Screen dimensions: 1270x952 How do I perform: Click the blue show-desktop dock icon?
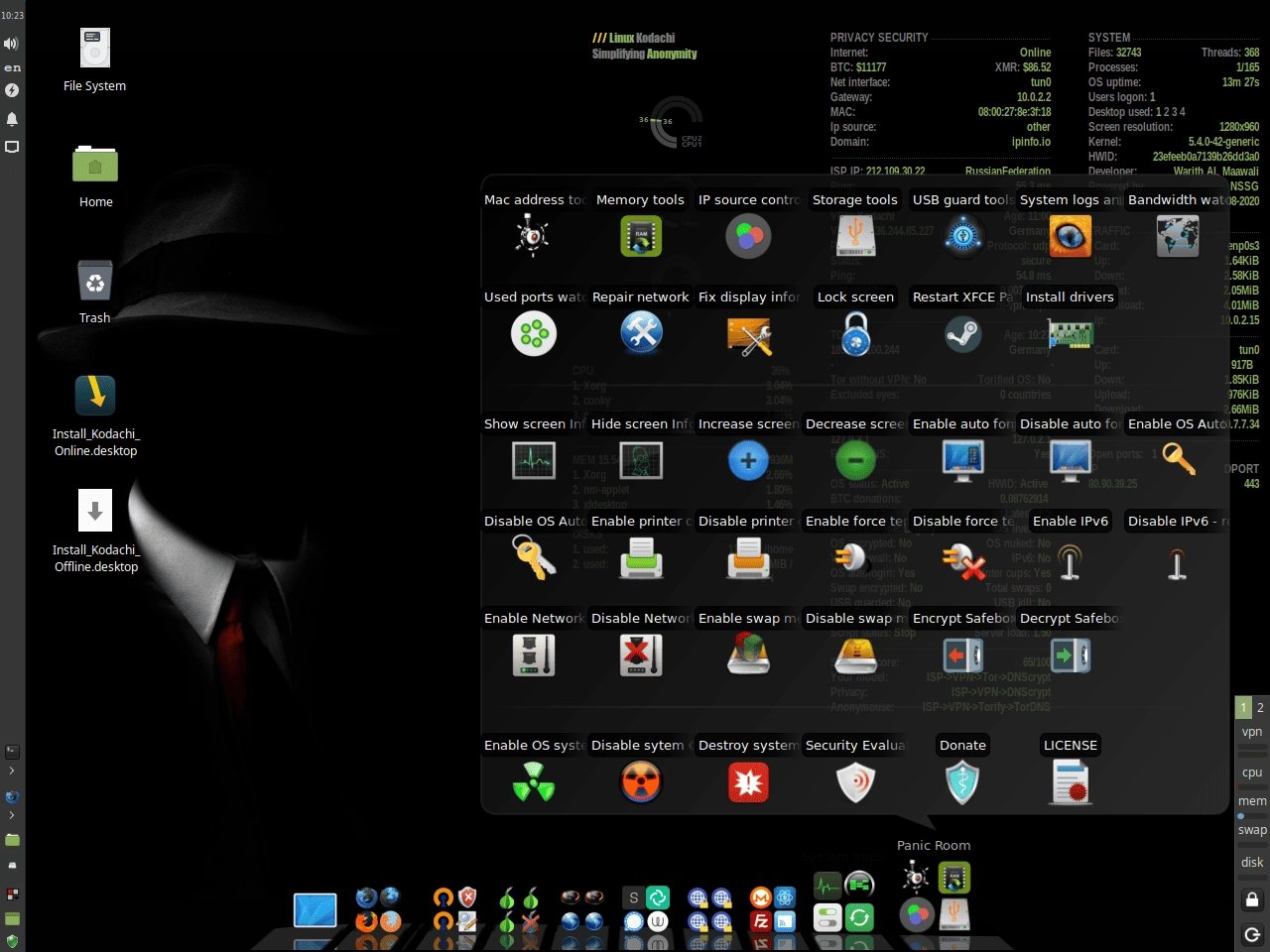pyautogui.click(x=315, y=910)
